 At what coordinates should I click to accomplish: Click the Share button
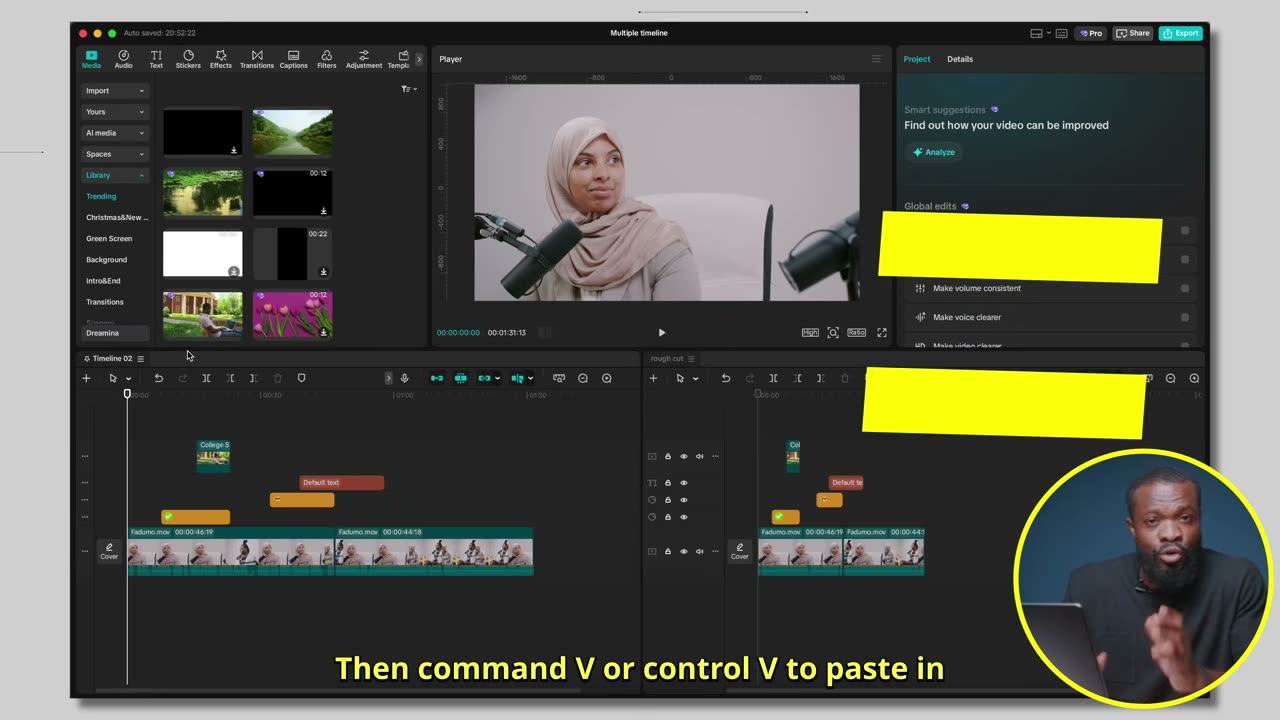[1133, 33]
